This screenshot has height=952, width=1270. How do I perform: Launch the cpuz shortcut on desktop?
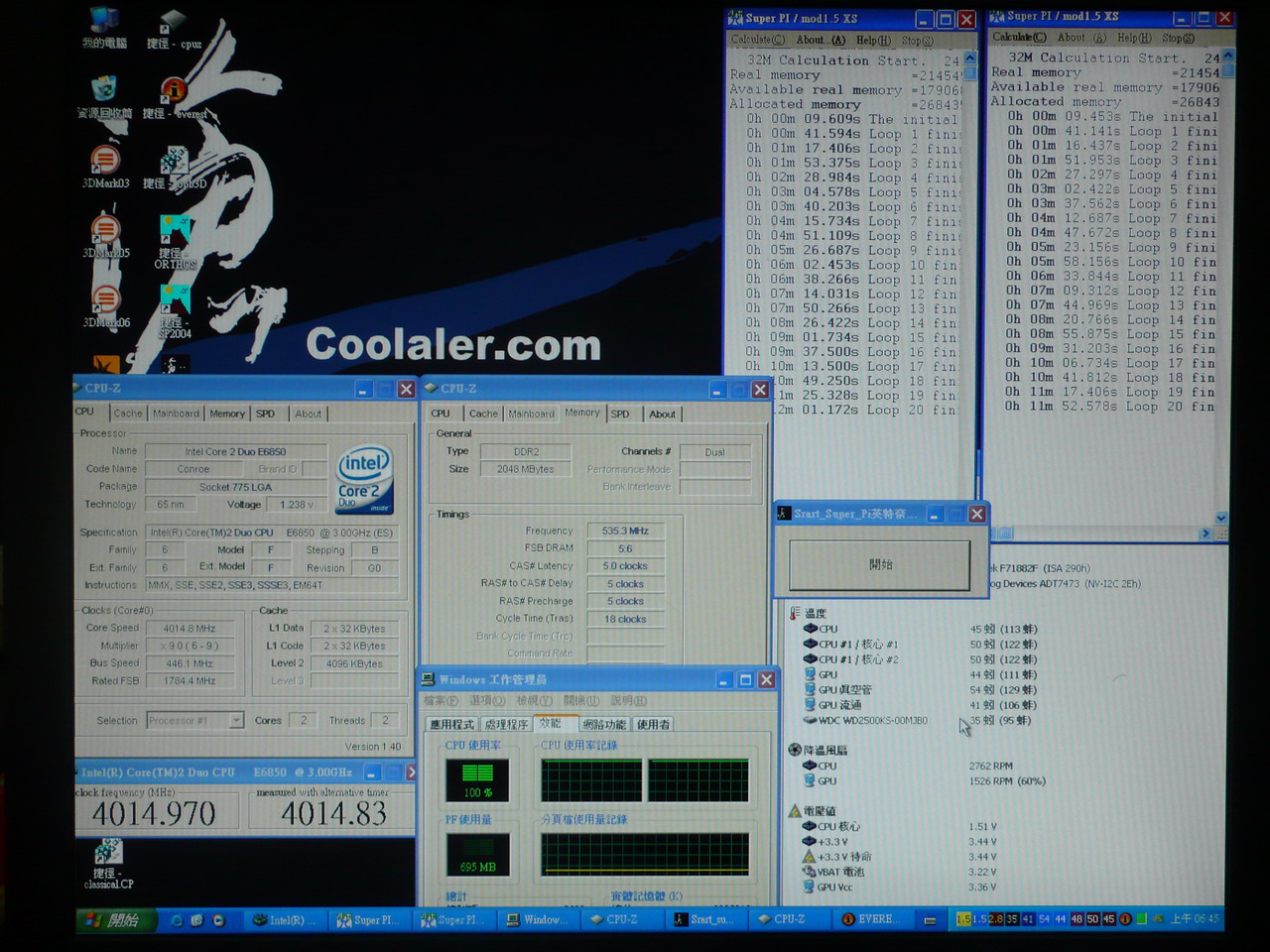(174, 27)
